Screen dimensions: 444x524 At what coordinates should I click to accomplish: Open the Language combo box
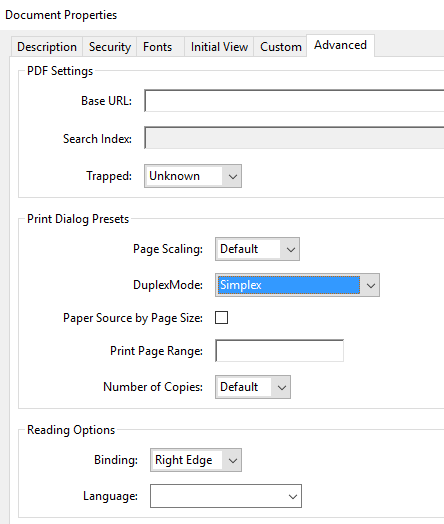(226, 496)
